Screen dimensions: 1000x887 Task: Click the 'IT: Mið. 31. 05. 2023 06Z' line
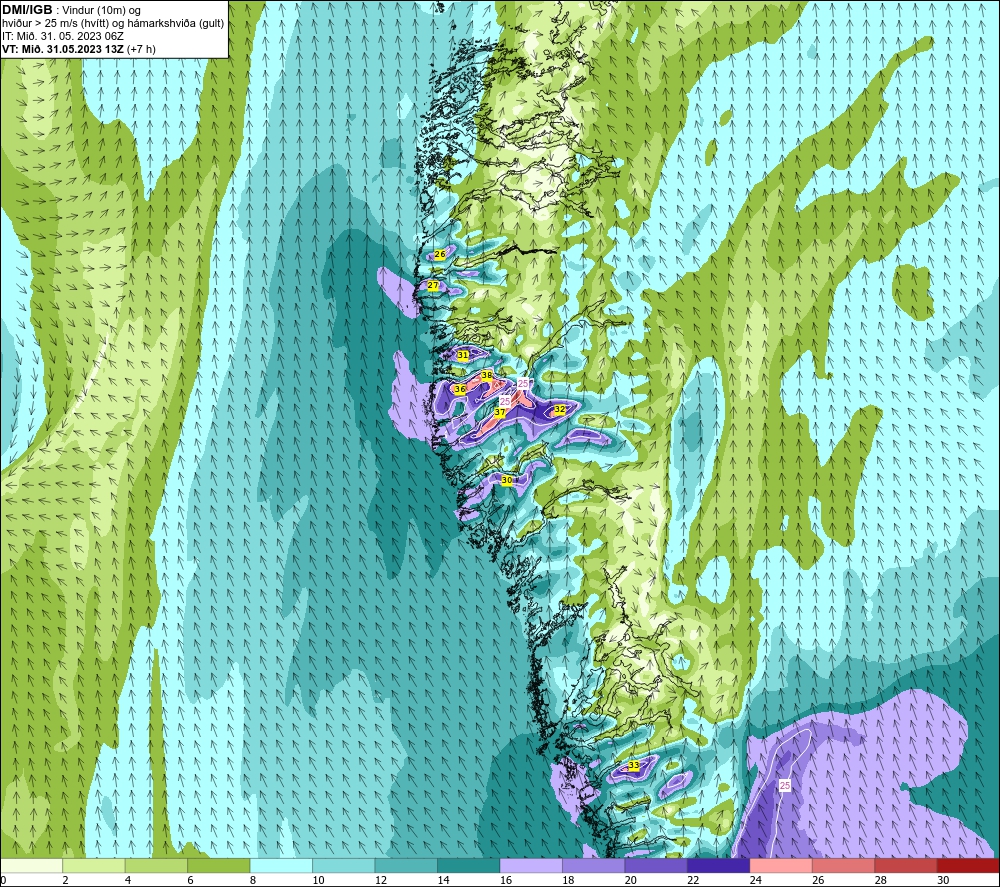(x=62, y=36)
